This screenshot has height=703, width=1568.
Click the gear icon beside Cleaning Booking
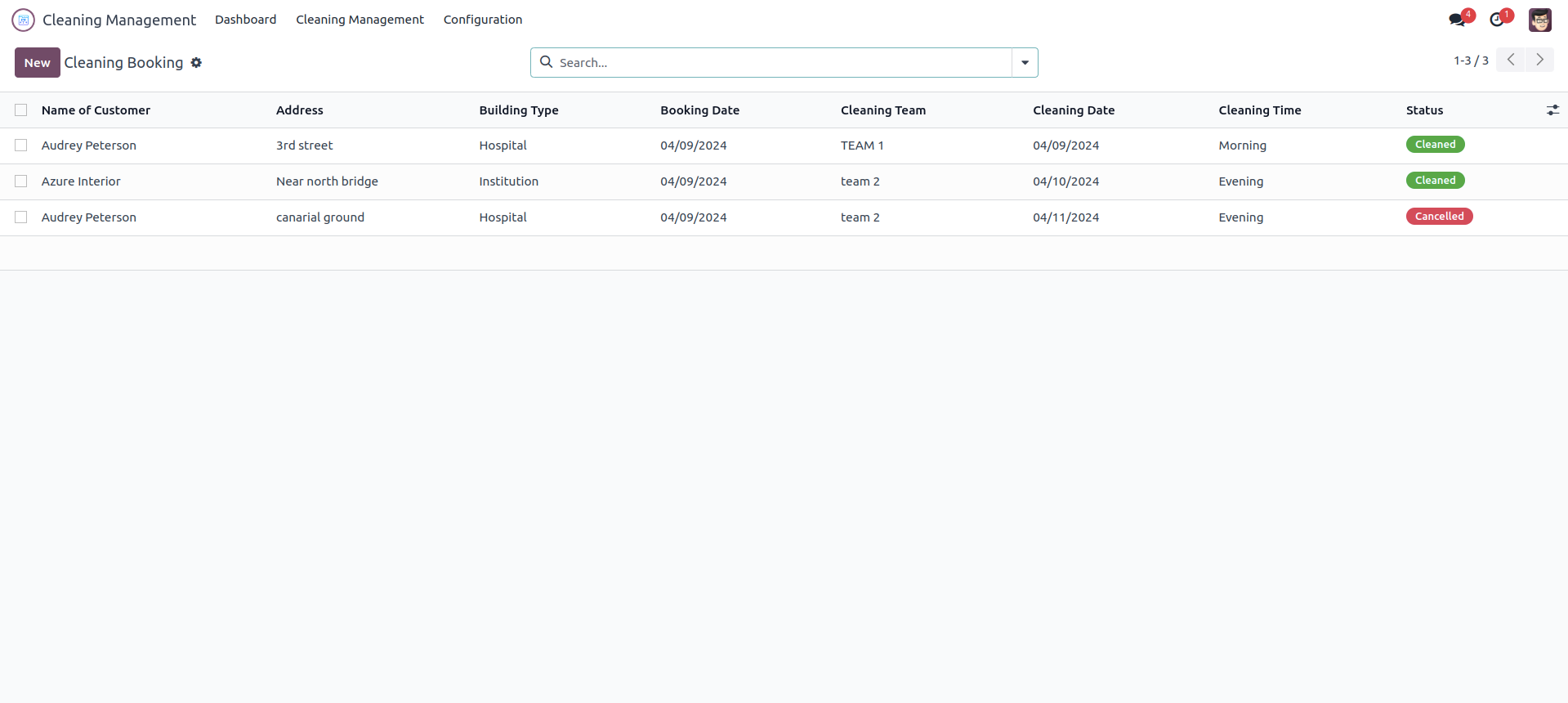tap(196, 63)
